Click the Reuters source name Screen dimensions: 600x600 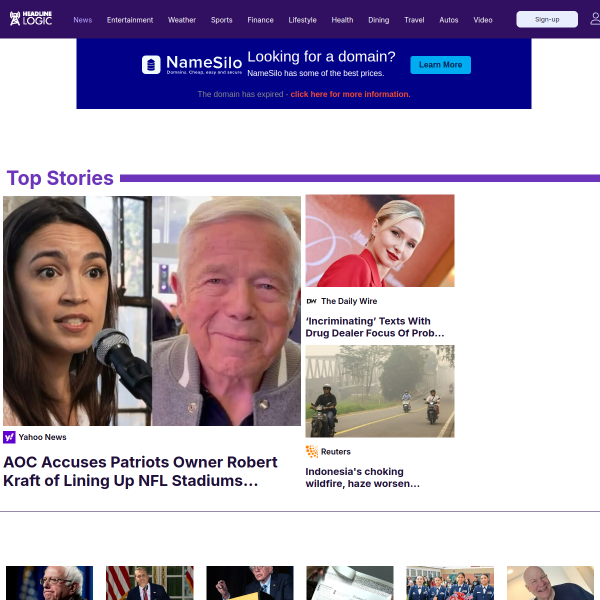(x=336, y=452)
